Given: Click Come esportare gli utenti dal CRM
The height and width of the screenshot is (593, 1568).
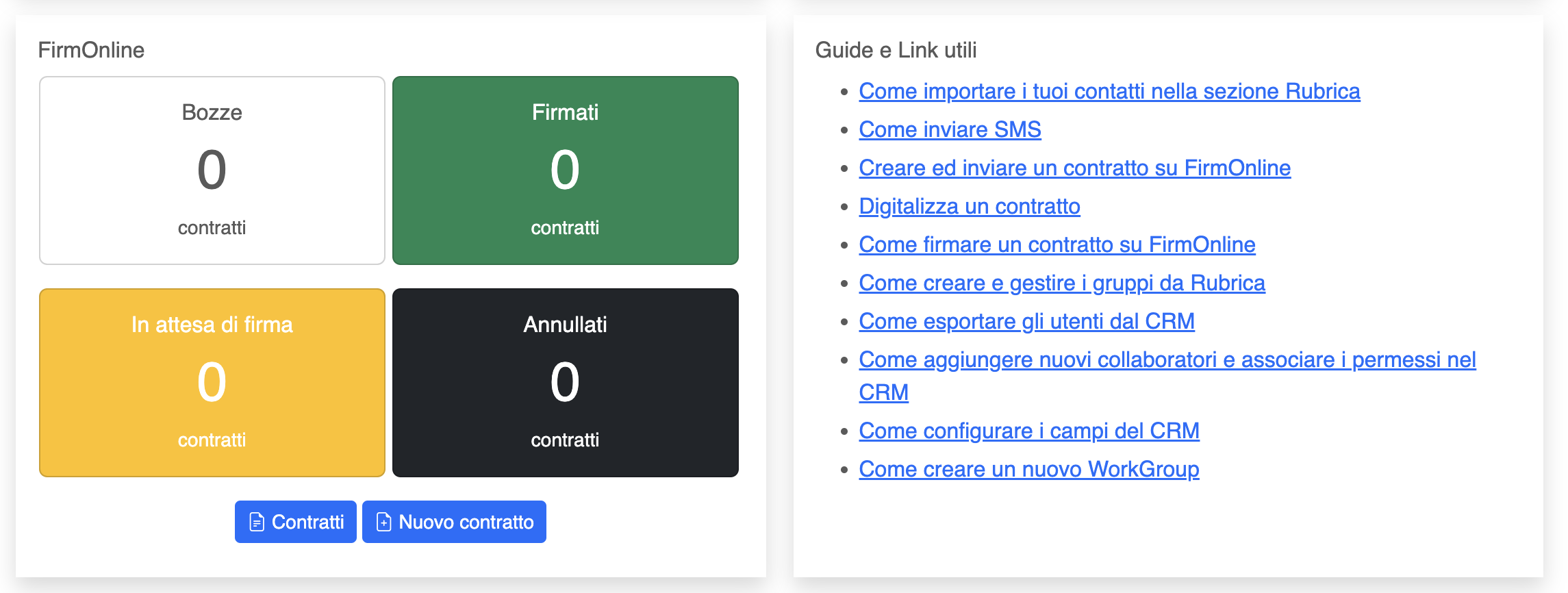Looking at the screenshot, I should click(1026, 321).
